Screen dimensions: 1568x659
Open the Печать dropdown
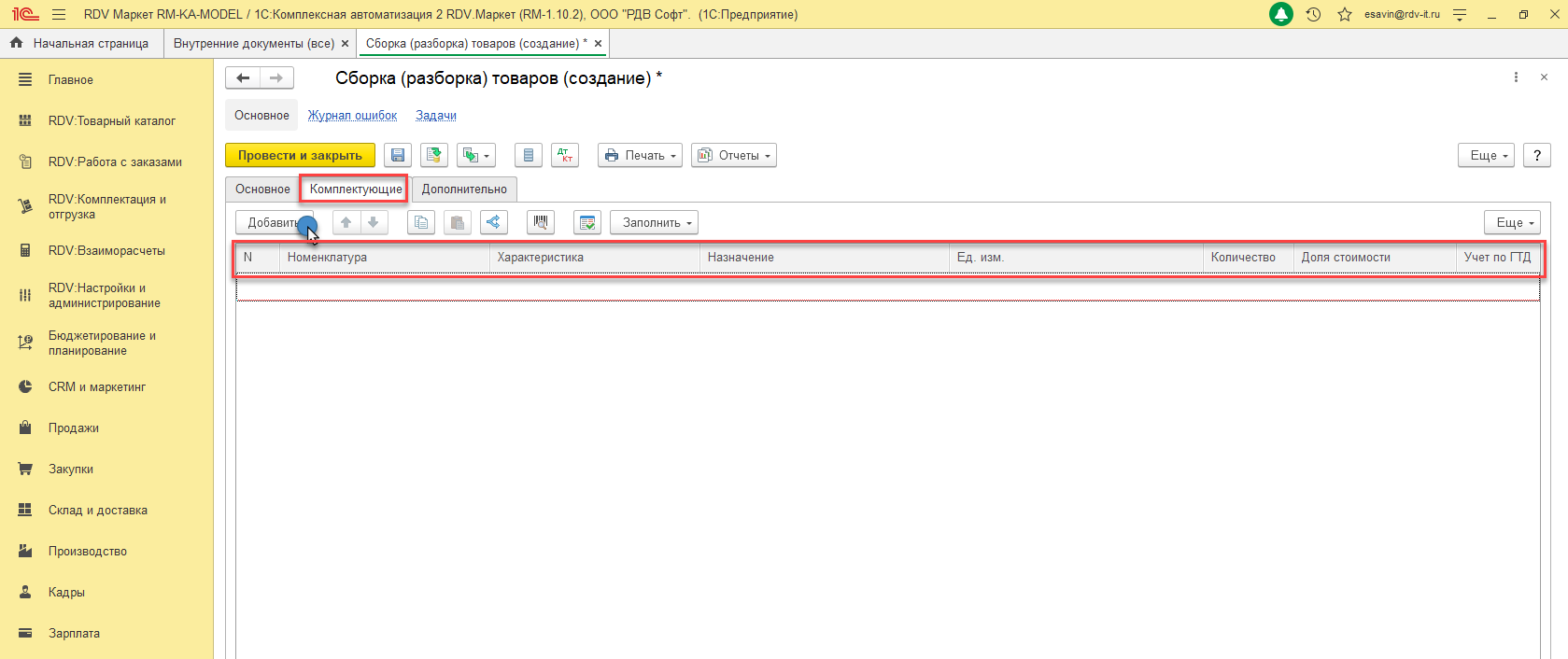tap(640, 156)
